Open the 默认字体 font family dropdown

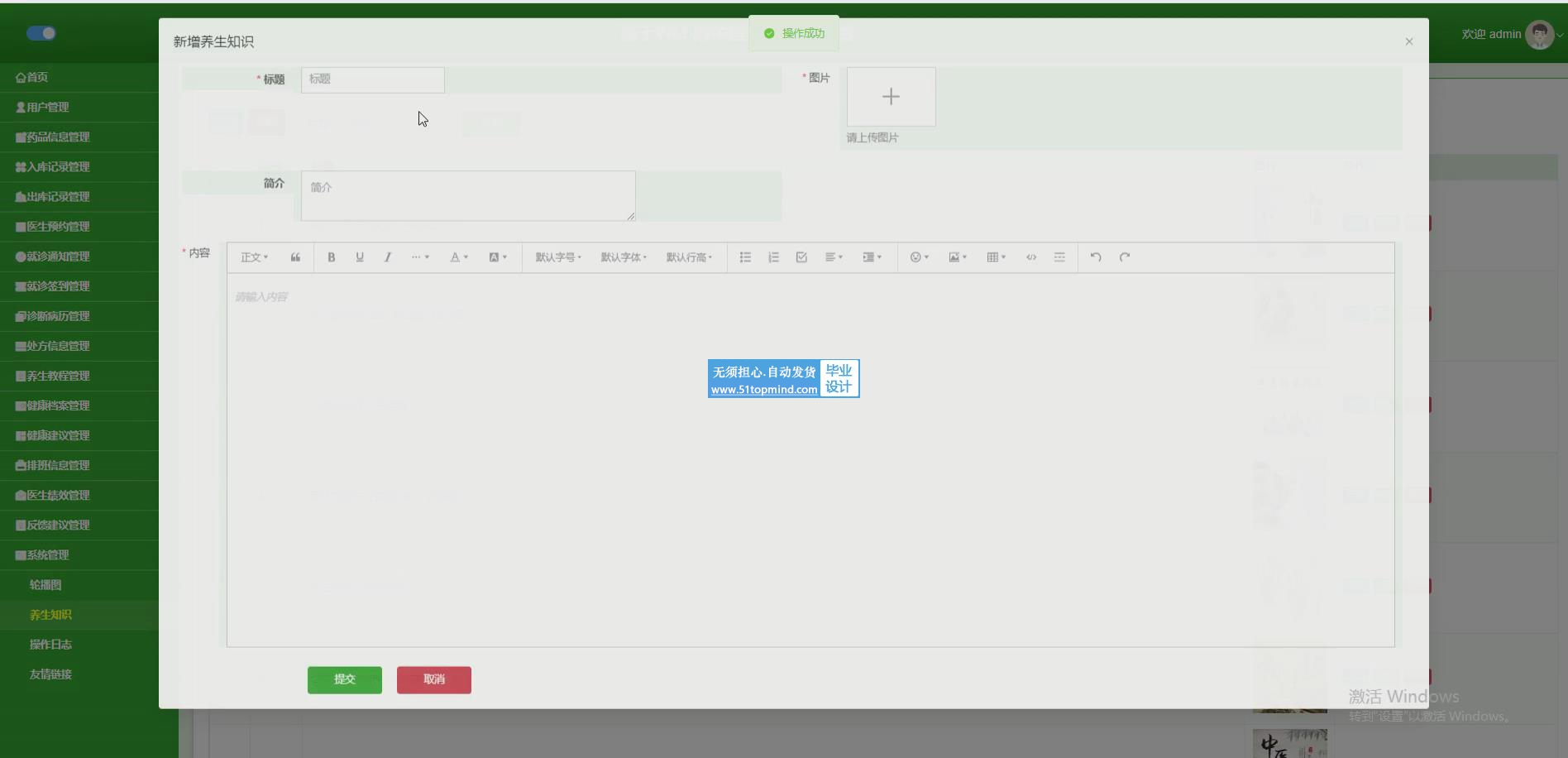pos(624,257)
